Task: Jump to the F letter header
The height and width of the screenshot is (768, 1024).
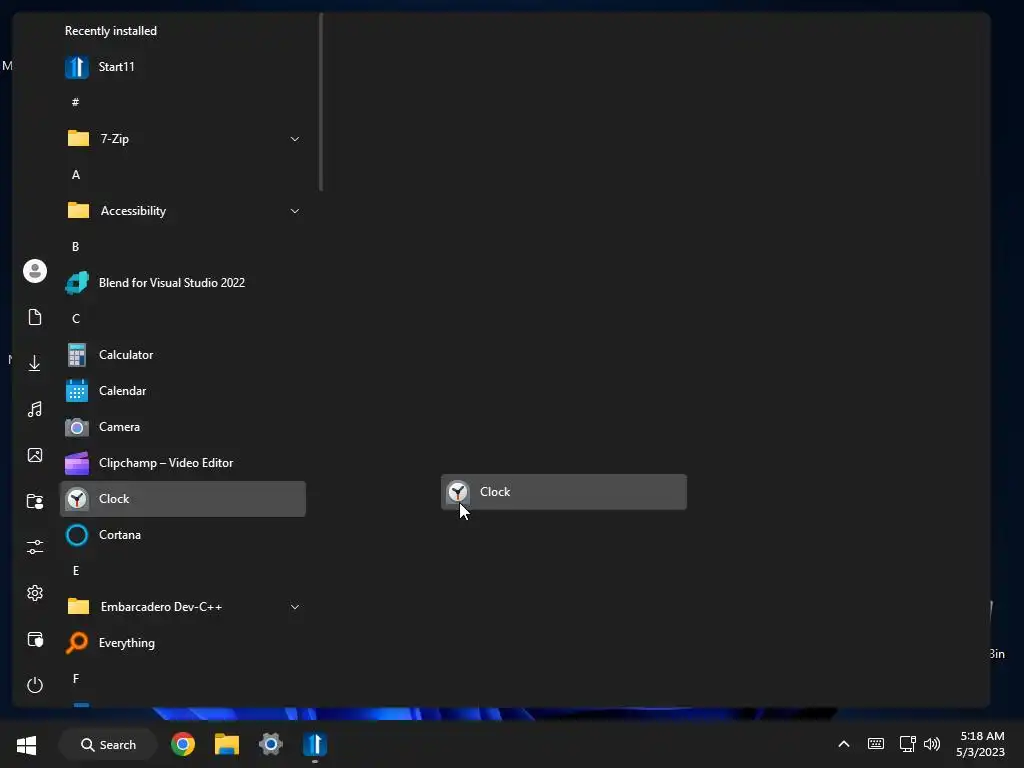Action: click(x=76, y=679)
